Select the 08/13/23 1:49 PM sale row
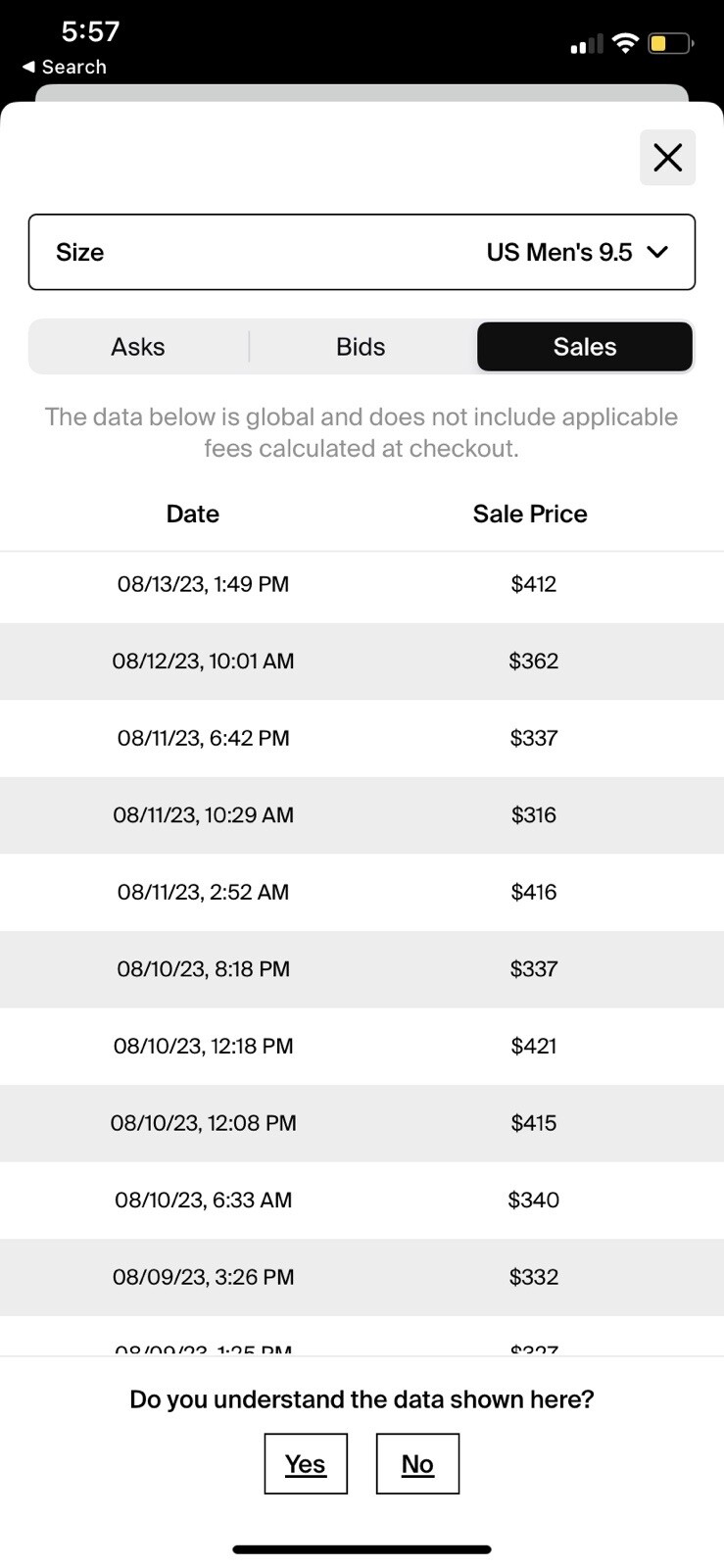This screenshot has height=1568, width=724. (x=362, y=584)
